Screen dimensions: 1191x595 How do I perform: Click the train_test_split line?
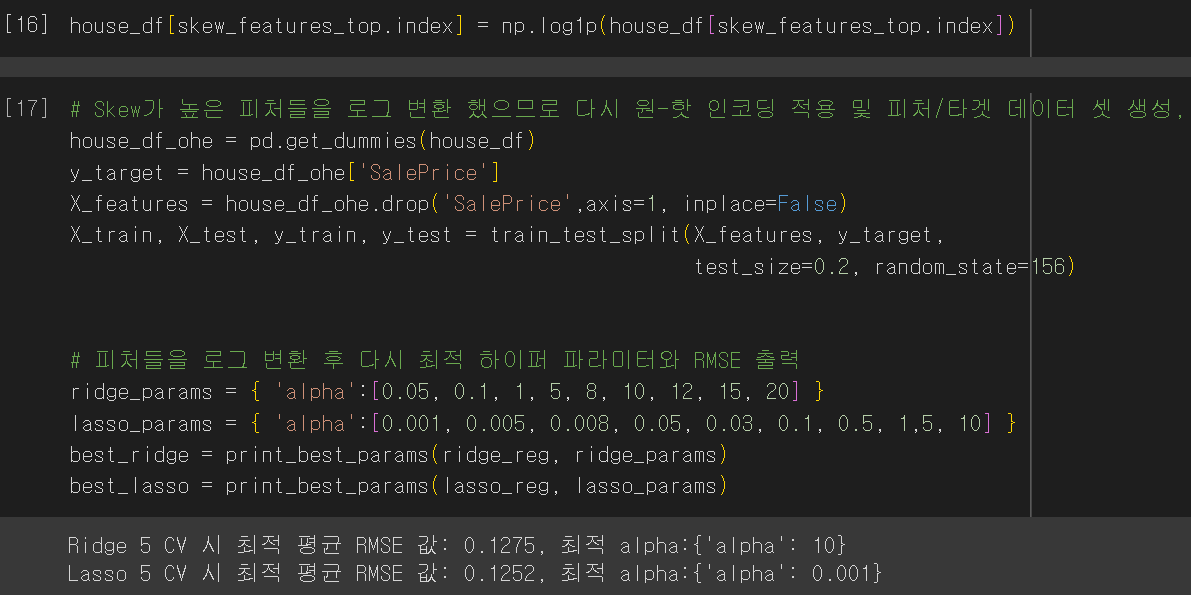pyautogui.click(x=507, y=236)
